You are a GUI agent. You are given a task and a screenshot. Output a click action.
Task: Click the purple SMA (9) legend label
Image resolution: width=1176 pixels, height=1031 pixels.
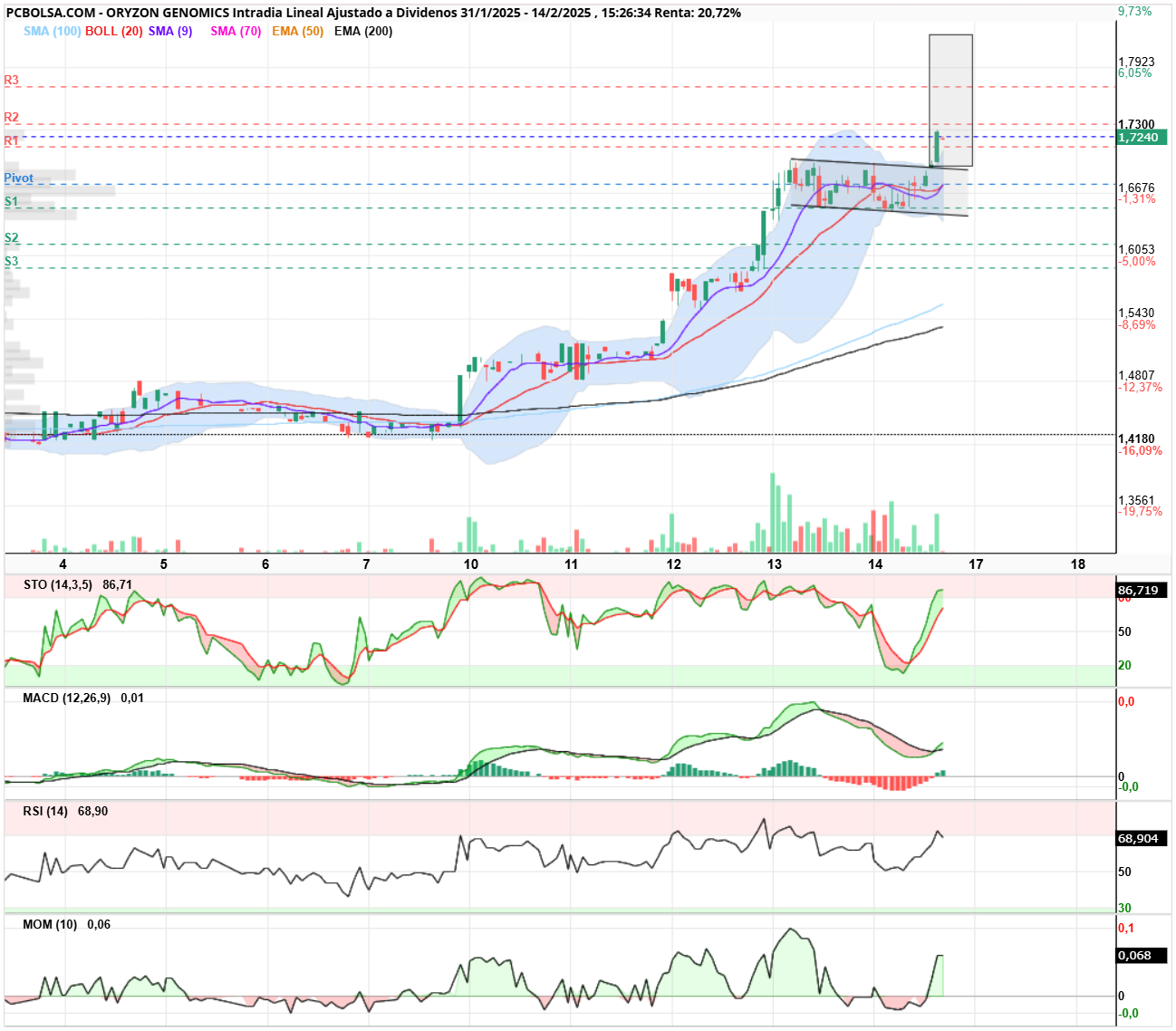170,31
